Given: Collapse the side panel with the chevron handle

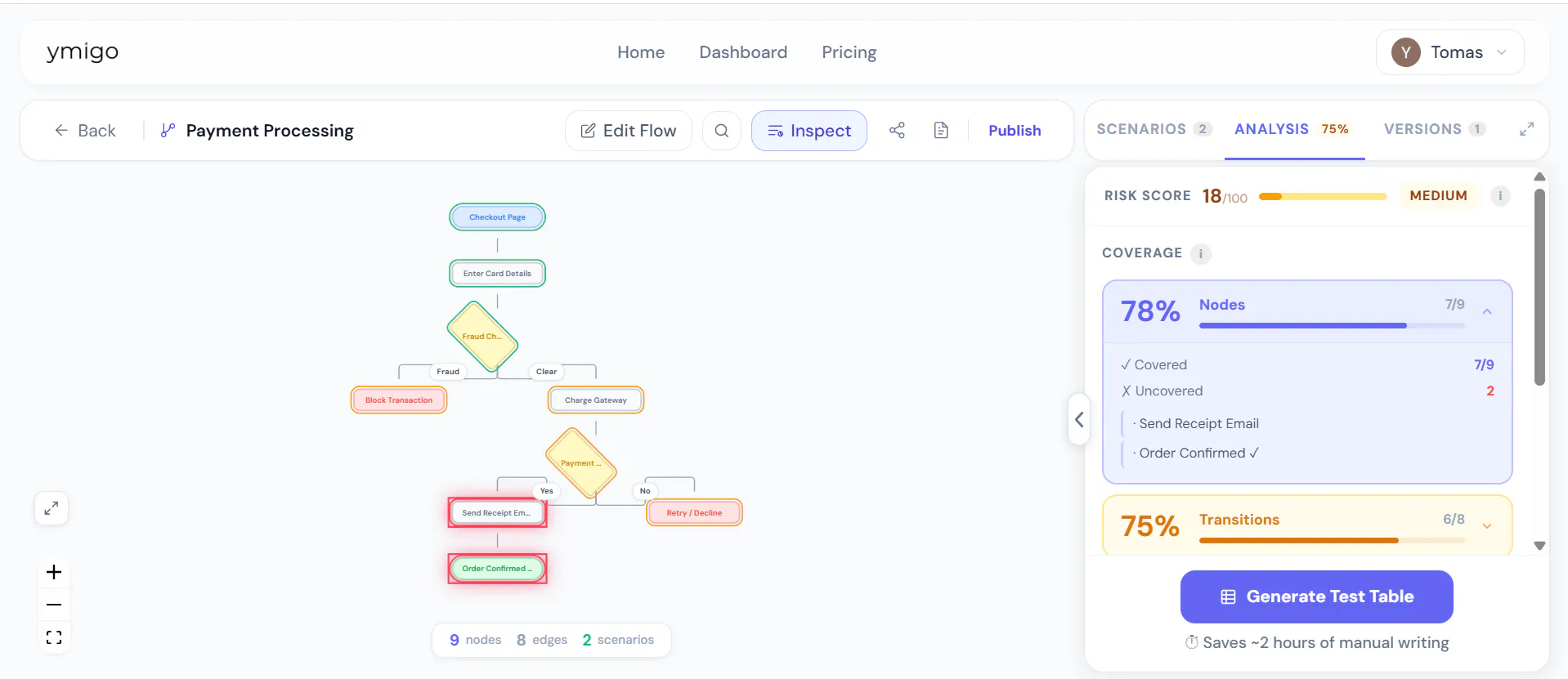Looking at the screenshot, I should click(x=1079, y=419).
